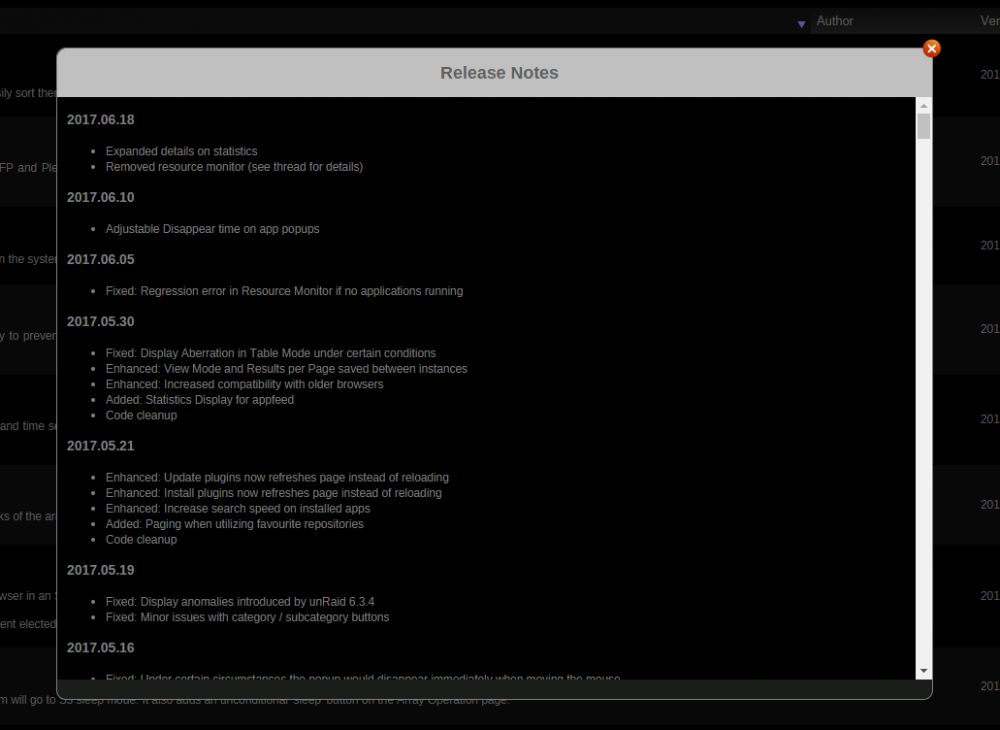Image resolution: width=1000 pixels, height=730 pixels.
Task: Click 'Minor issues with category / subcategory buttons'
Action: pyautogui.click(x=247, y=617)
